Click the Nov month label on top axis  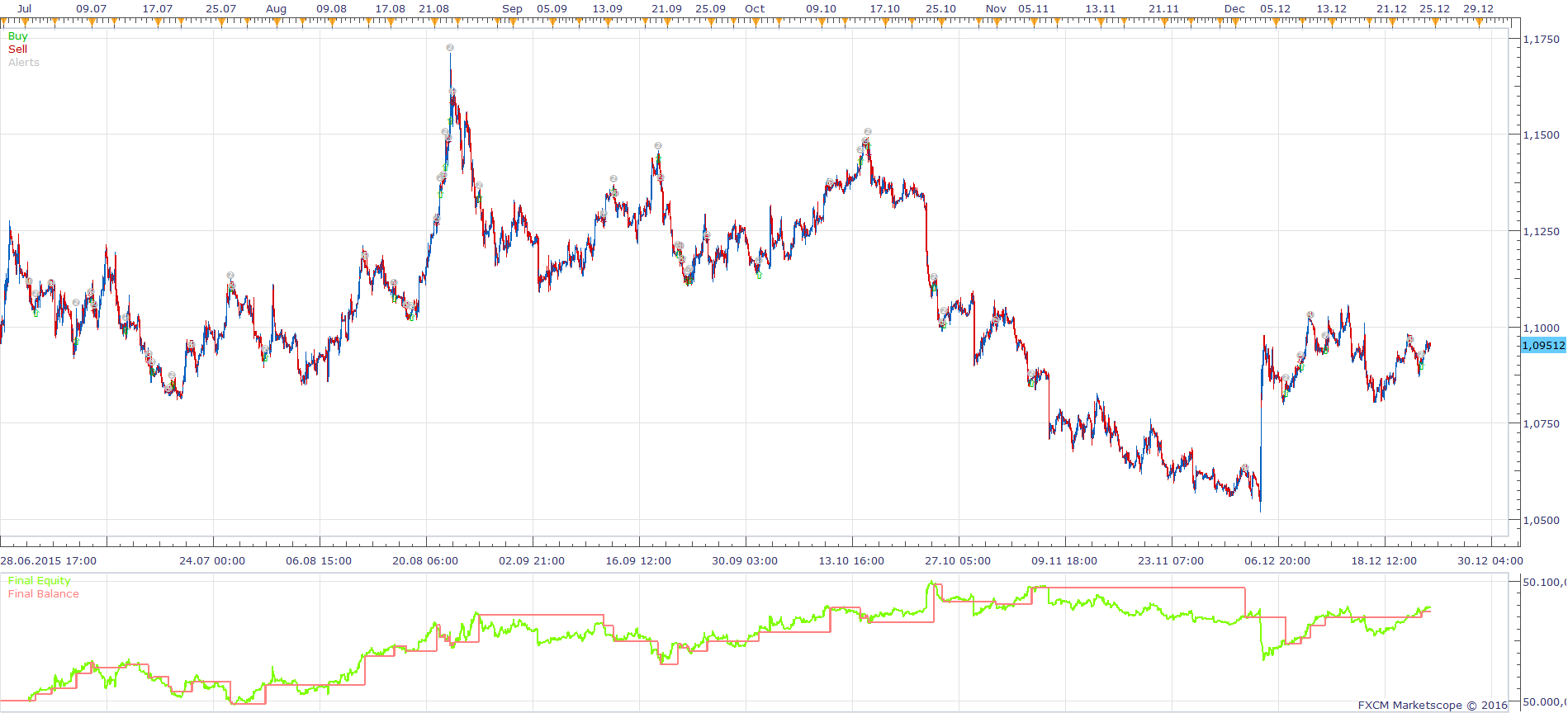996,9
